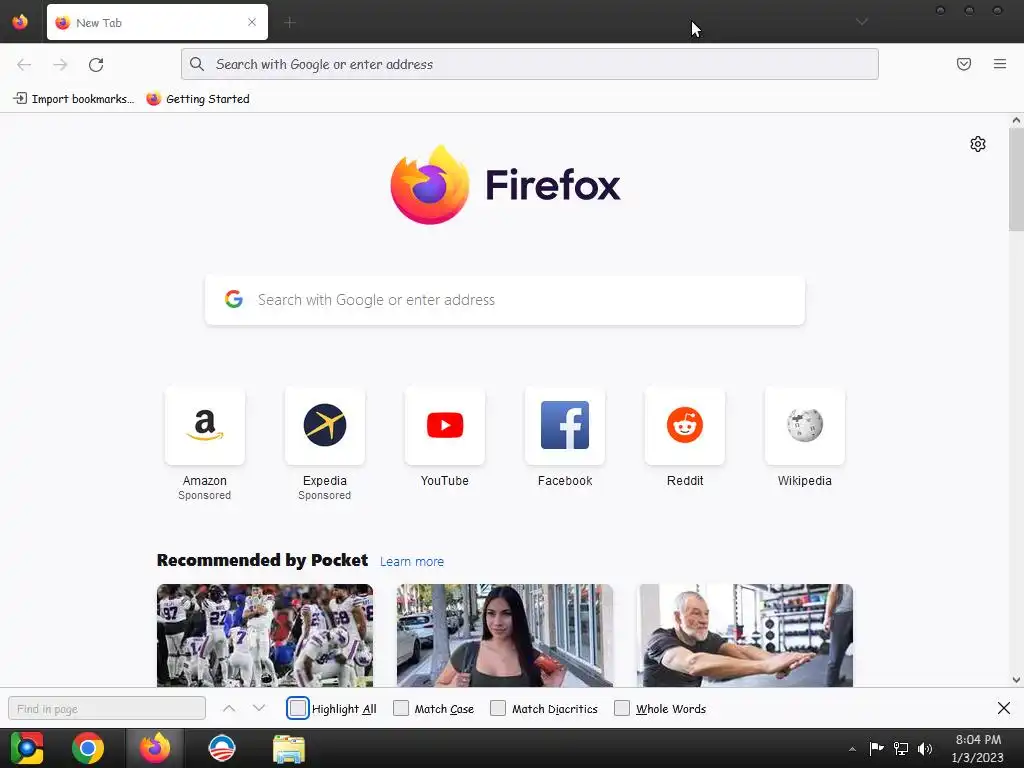Viewport: 1024px width, 768px height.
Task: Click the taskbar start icon
Action: coord(27,748)
